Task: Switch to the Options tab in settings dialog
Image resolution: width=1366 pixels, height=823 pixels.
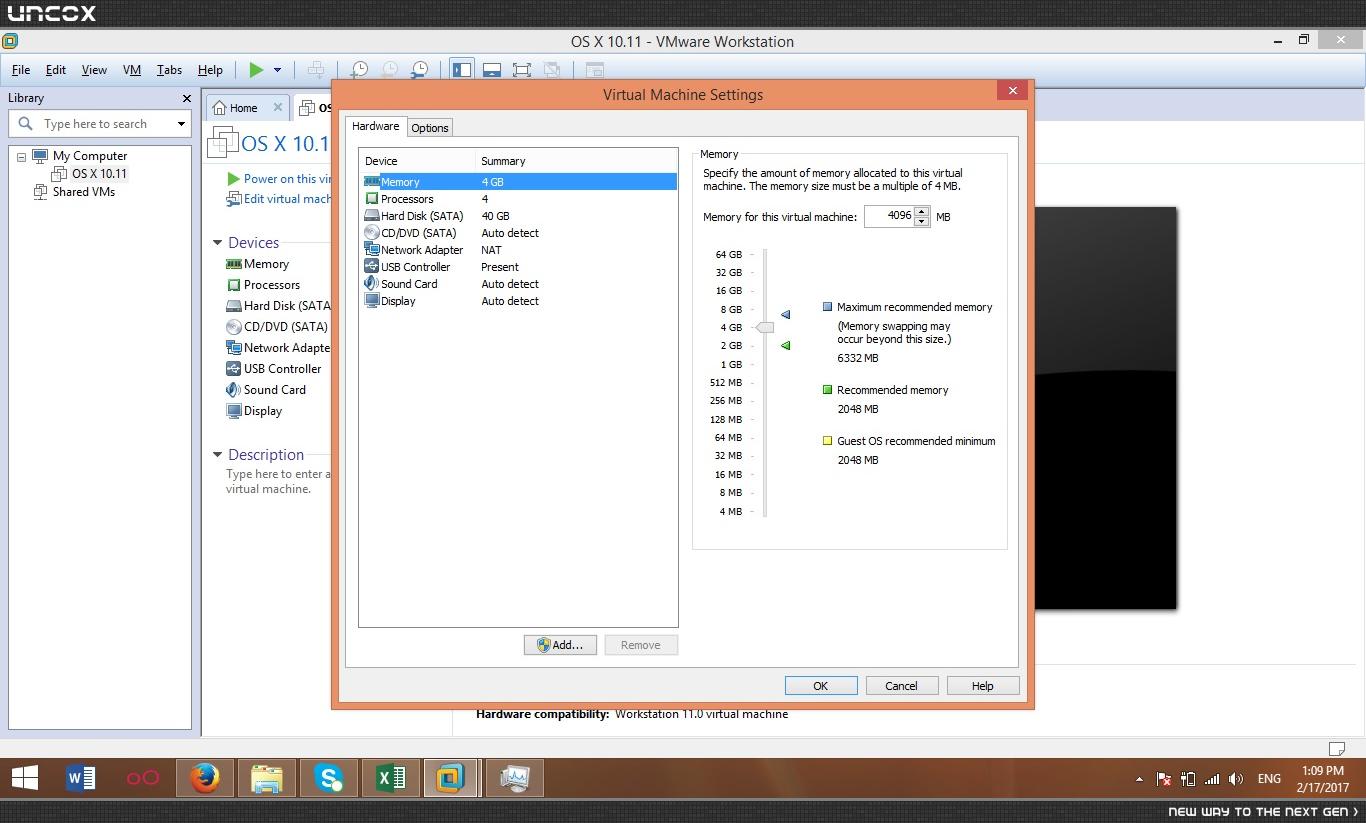Action: click(430, 128)
